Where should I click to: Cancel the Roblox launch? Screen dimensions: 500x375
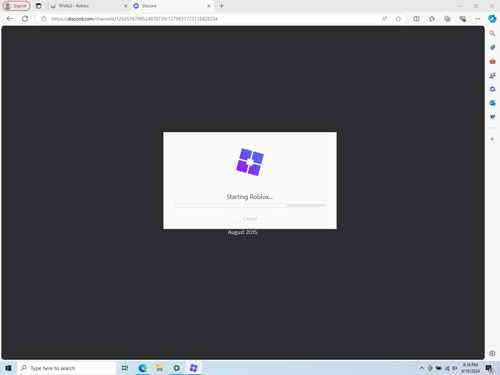pyautogui.click(x=250, y=218)
